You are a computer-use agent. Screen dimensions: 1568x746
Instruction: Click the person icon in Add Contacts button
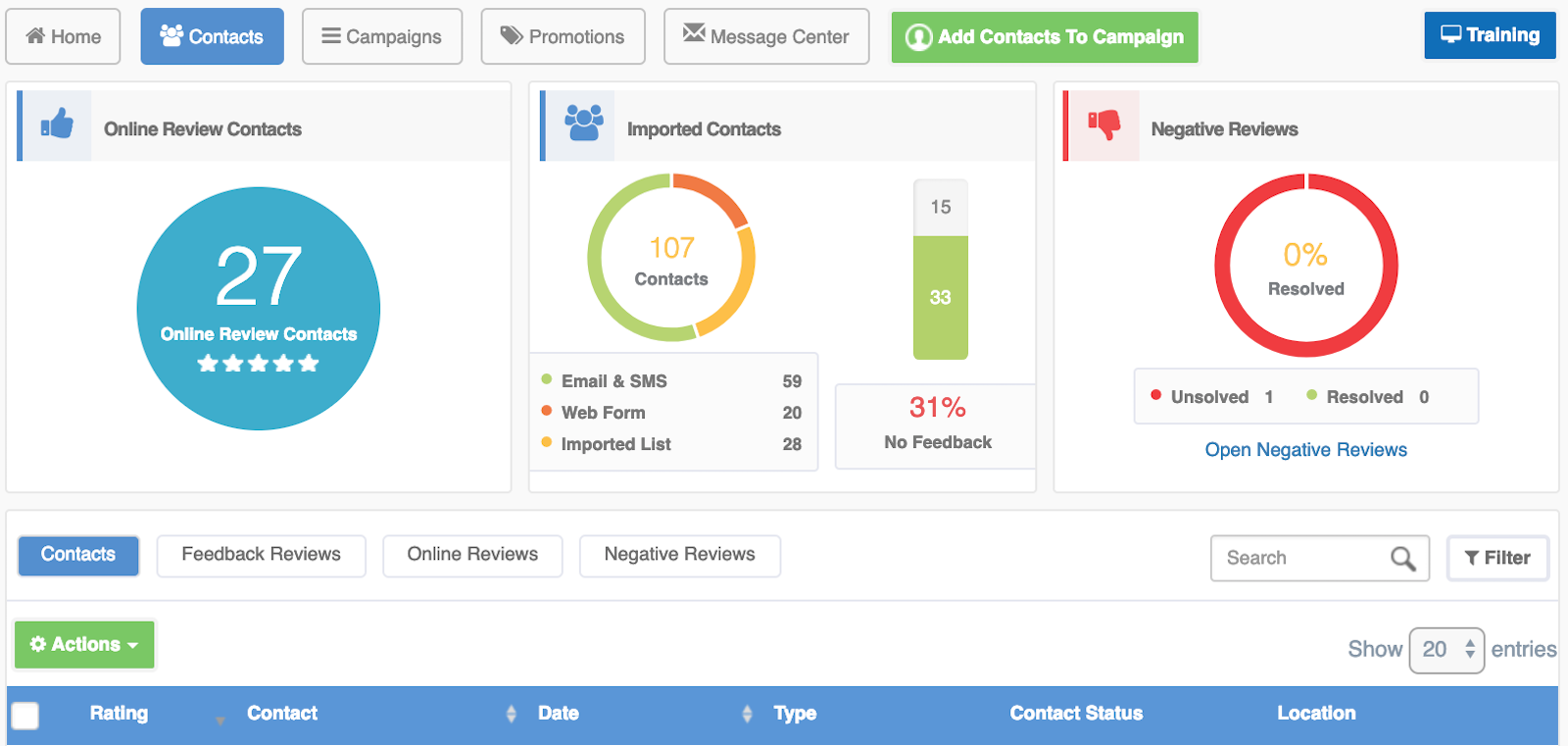tap(918, 37)
